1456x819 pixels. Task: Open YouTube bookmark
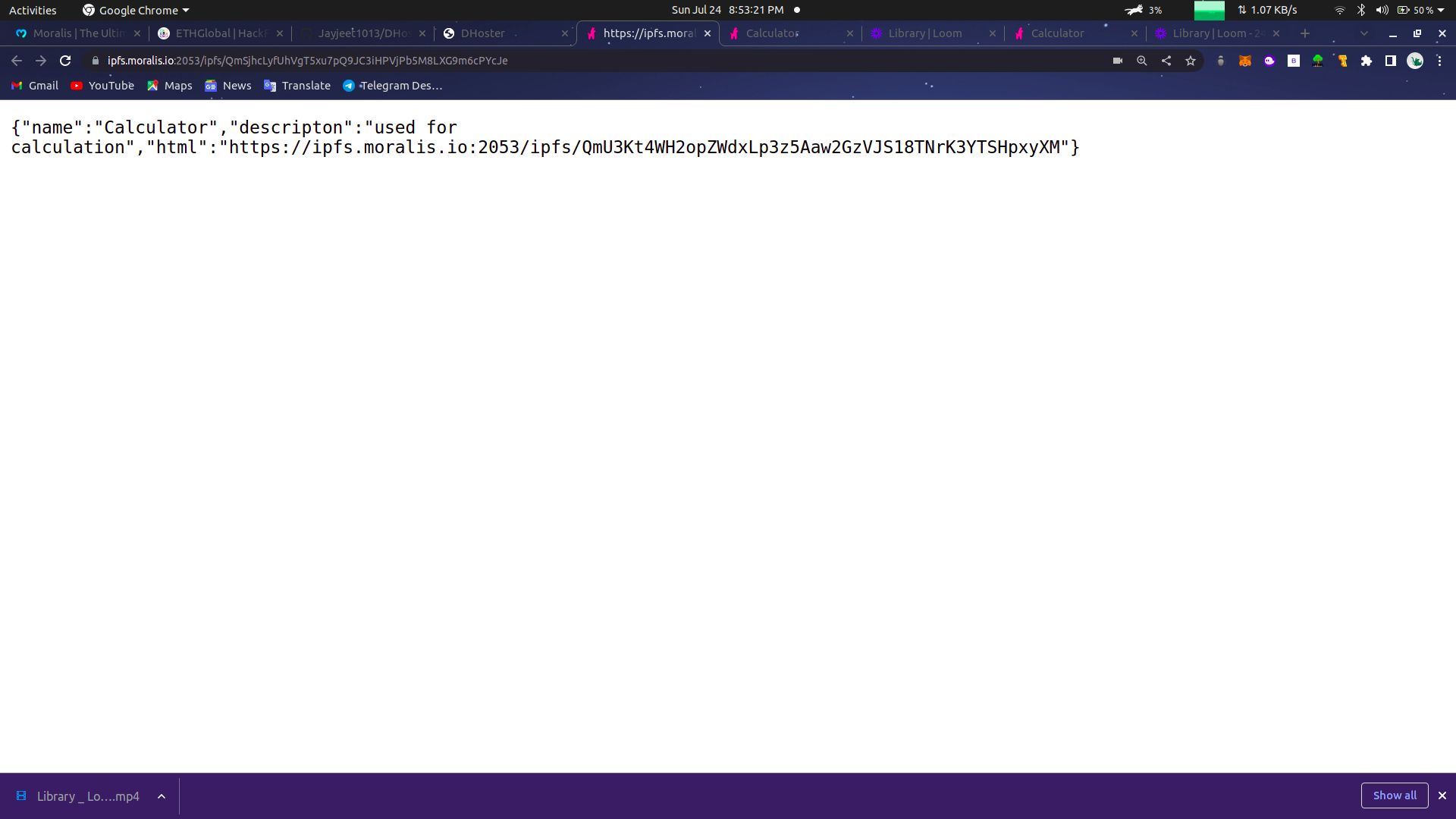point(102,86)
